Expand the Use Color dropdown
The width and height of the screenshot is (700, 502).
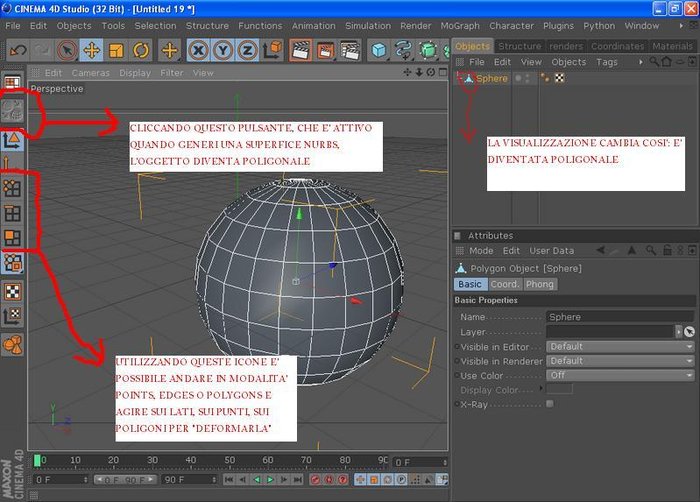click(621, 375)
